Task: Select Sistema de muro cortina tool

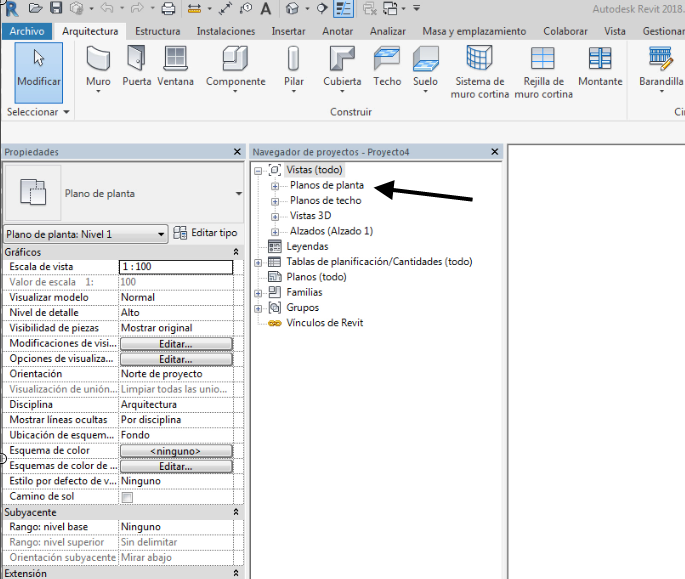Action: click(x=480, y=73)
